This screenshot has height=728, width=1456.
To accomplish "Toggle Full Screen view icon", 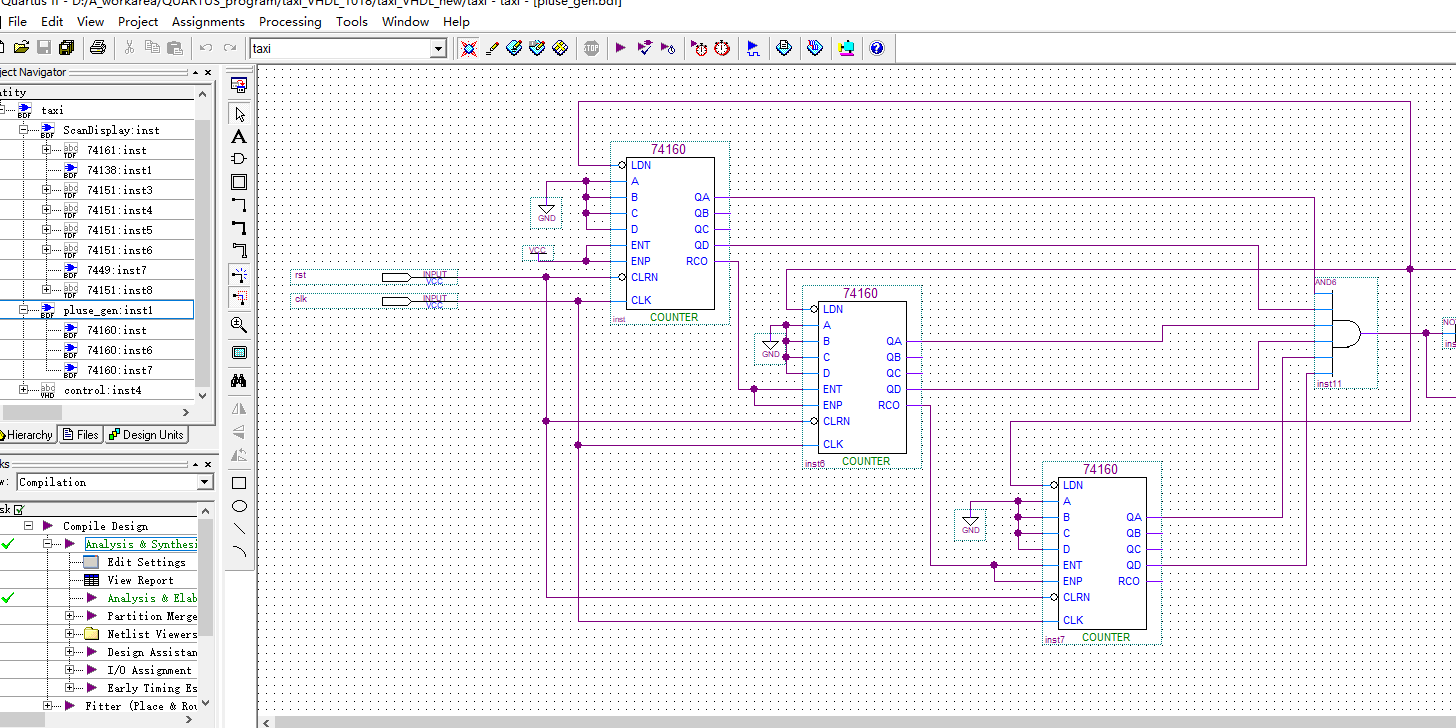I will (x=239, y=353).
